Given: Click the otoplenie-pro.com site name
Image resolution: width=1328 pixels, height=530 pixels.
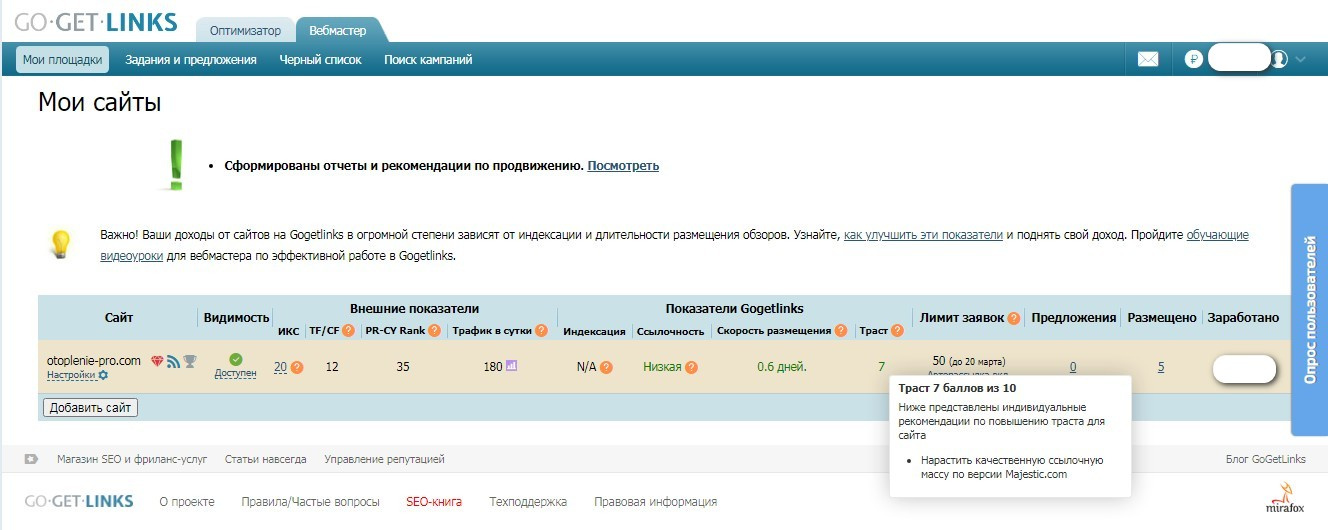Looking at the screenshot, I should (x=94, y=361).
